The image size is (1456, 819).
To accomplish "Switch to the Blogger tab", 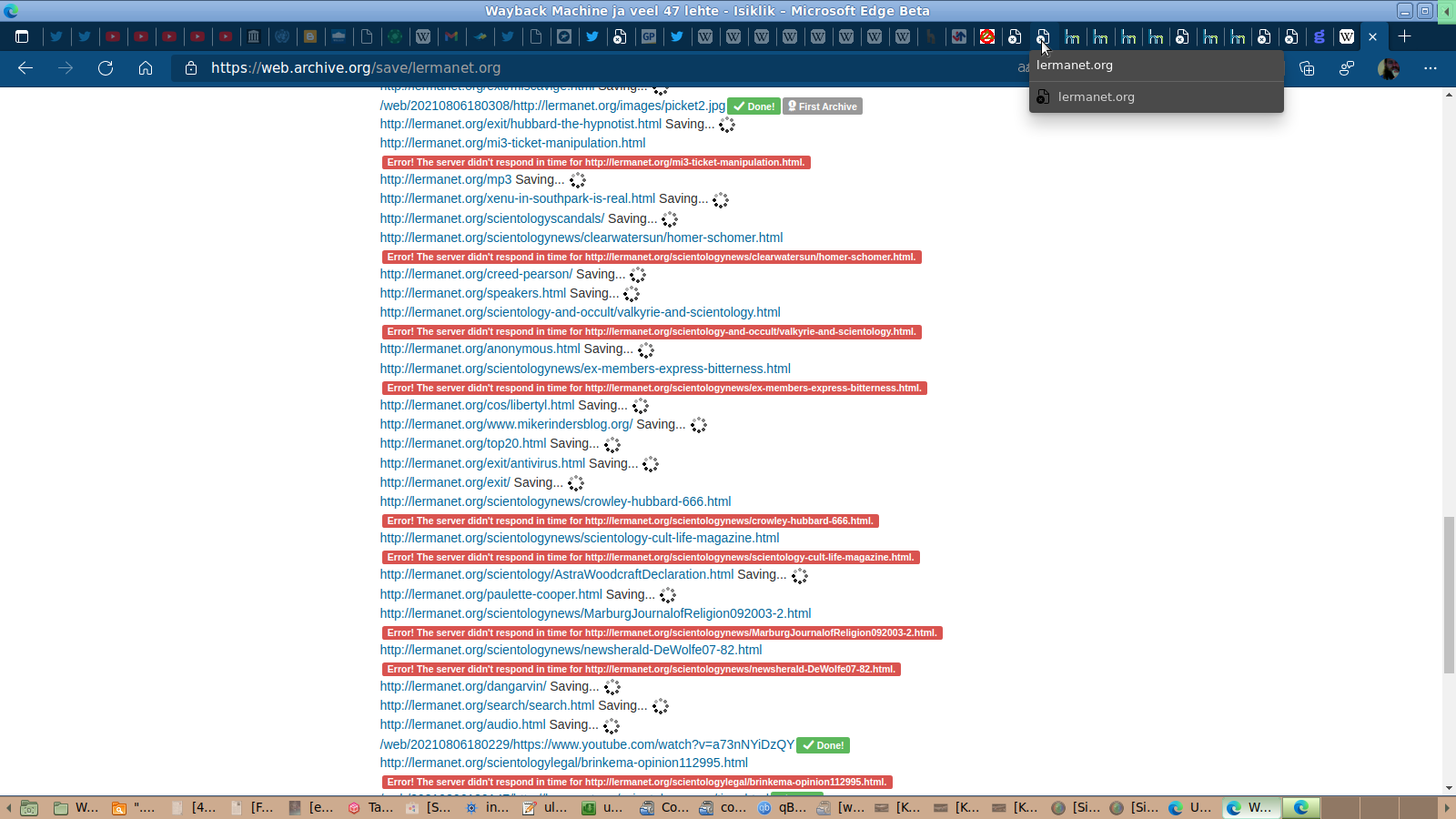I will (x=310, y=37).
